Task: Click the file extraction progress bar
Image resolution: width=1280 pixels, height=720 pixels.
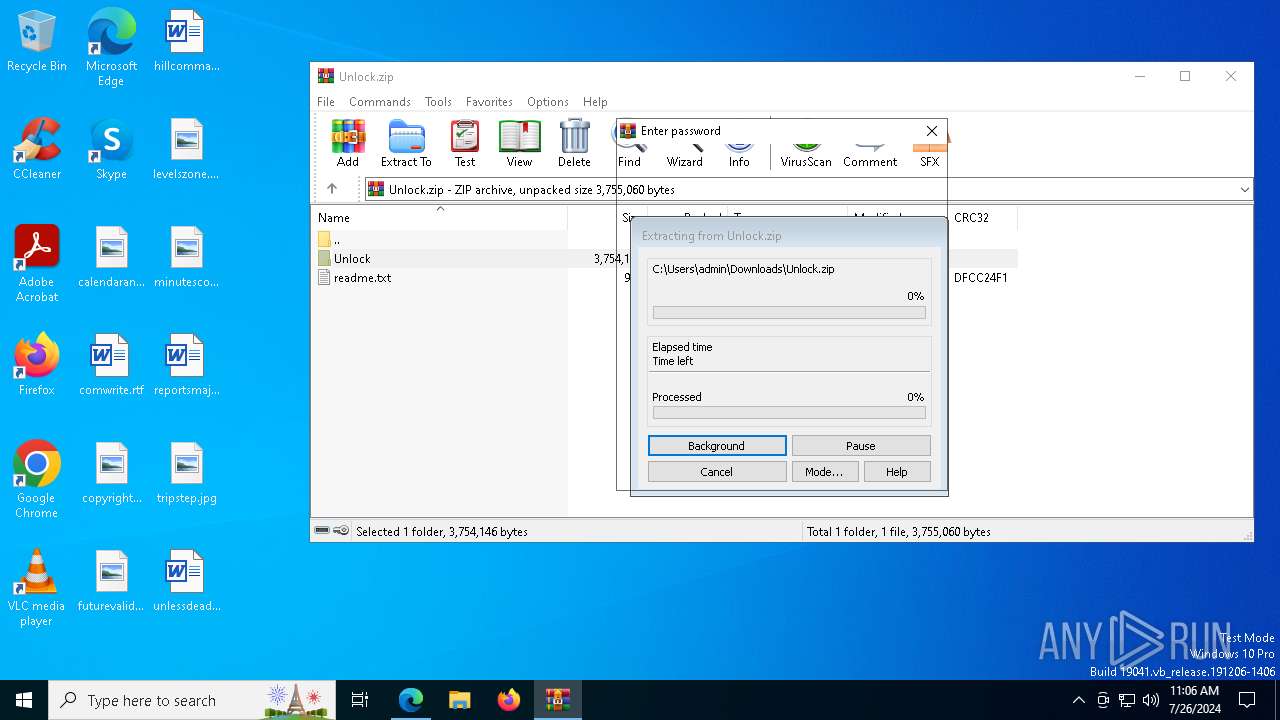Action: point(789,313)
